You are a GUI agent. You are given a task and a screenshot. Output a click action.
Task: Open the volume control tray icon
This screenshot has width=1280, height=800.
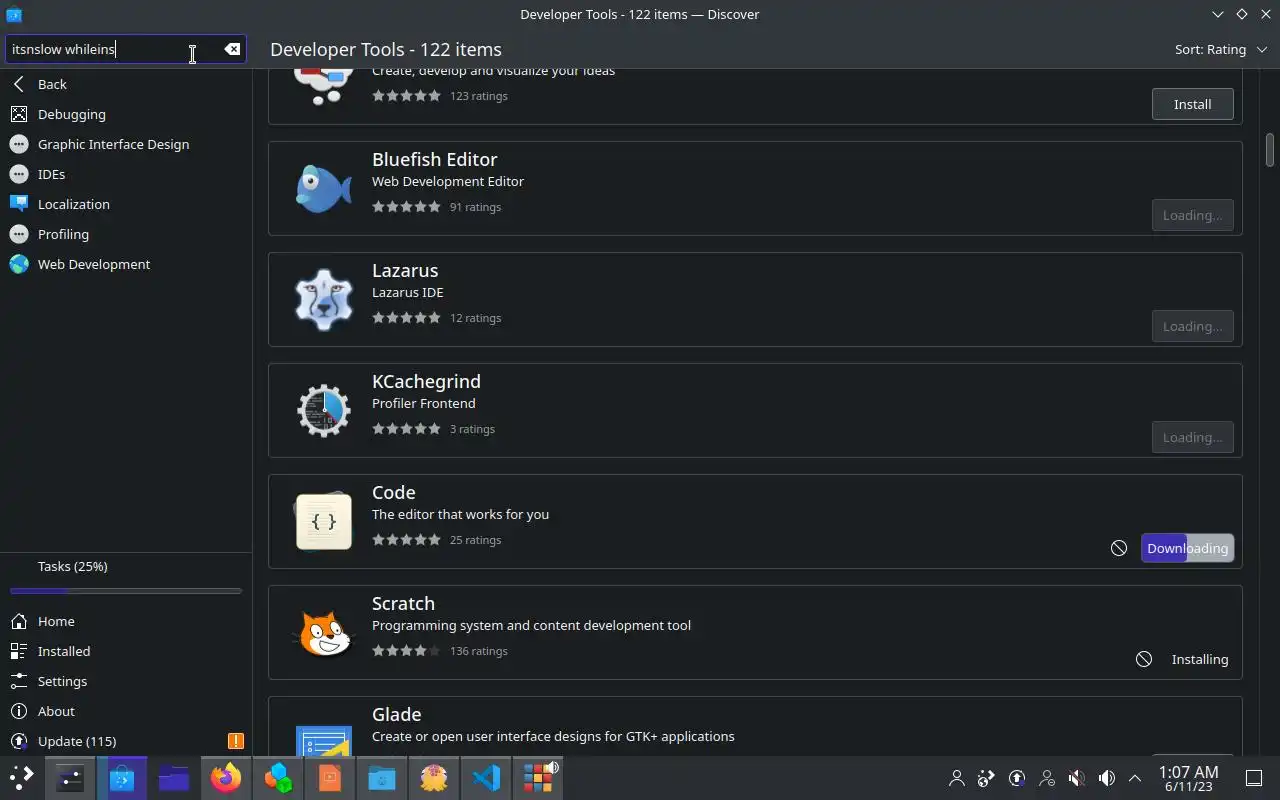tap(1107, 778)
